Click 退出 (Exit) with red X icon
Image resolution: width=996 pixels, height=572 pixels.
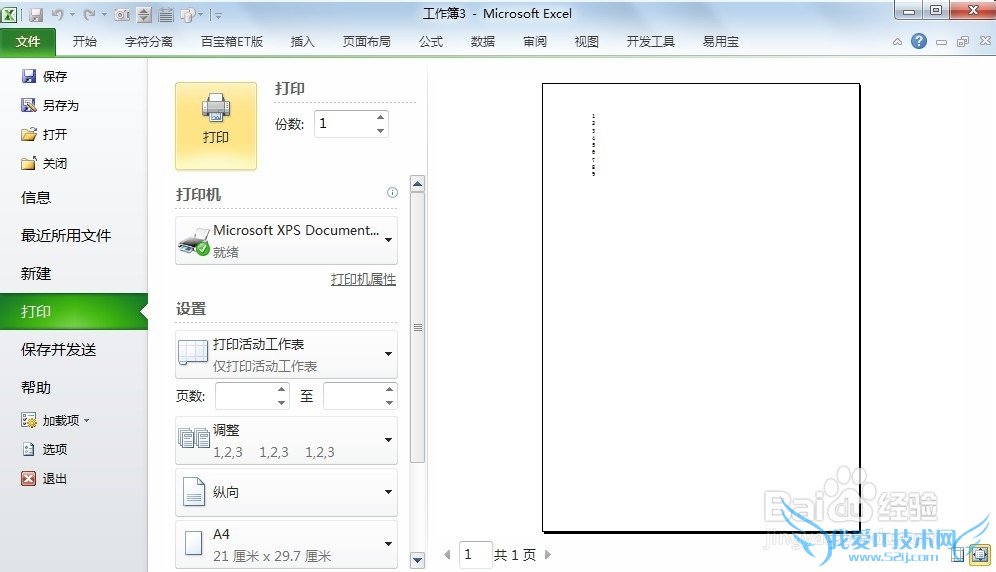[x=44, y=478]
